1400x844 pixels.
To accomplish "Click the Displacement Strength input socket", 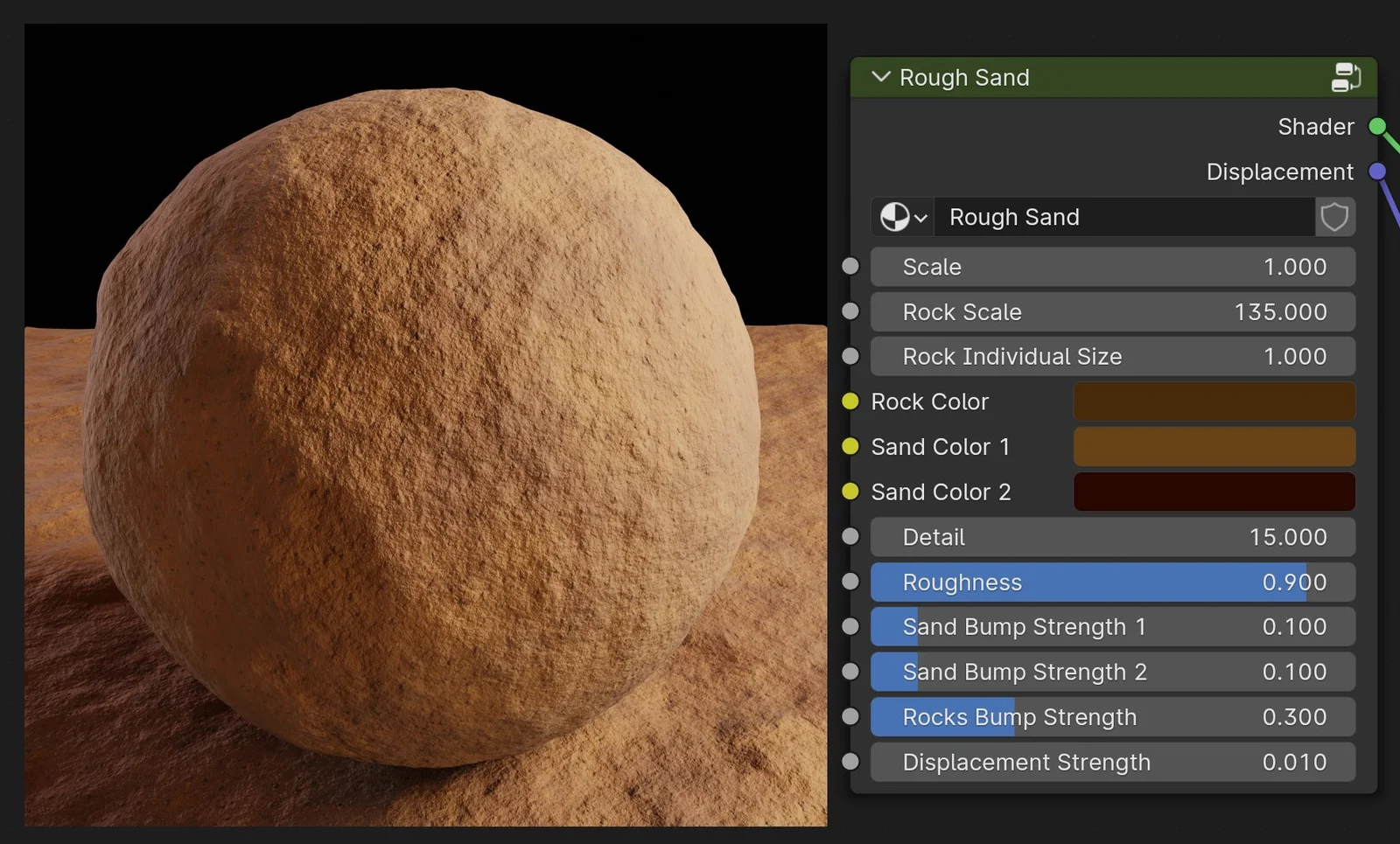I will 850,761.
